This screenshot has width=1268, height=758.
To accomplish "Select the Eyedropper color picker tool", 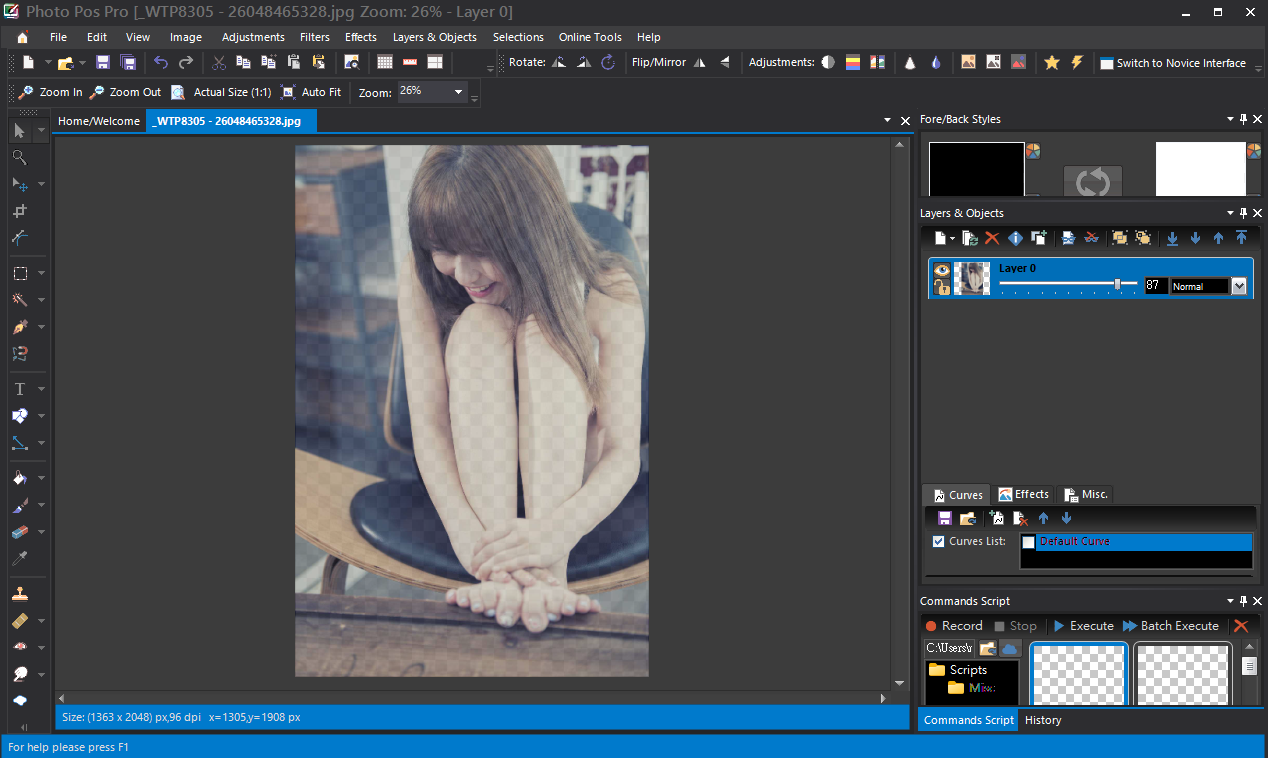I will (19, 558).
